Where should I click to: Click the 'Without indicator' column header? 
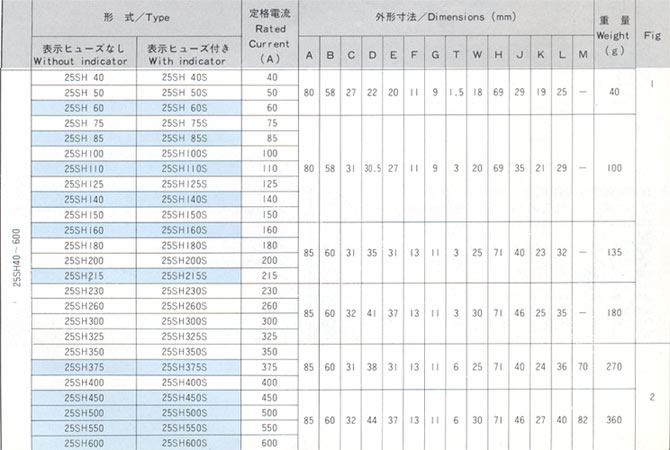[84, 53]
